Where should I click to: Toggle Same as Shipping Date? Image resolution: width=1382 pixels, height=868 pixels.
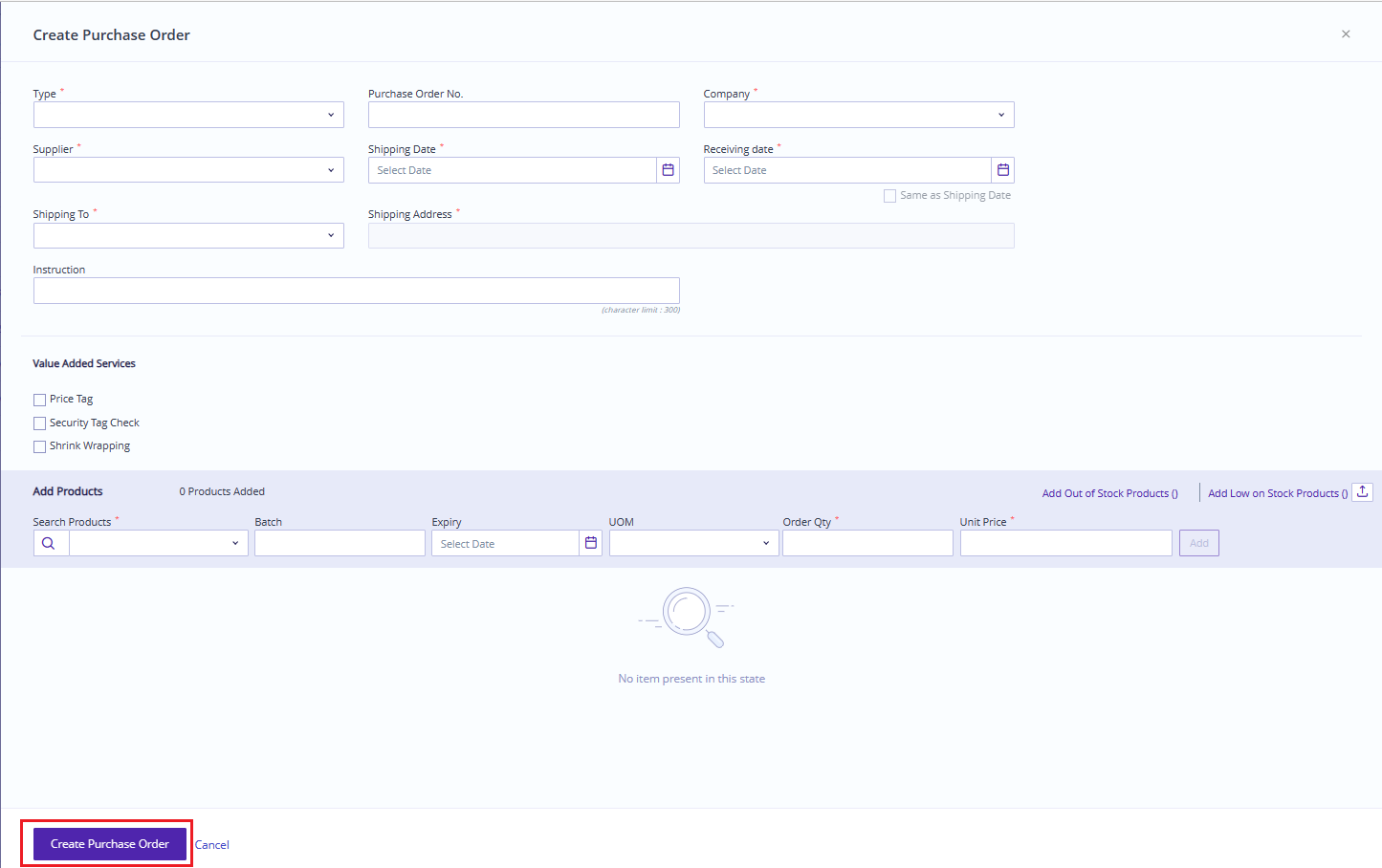point(889,195)
